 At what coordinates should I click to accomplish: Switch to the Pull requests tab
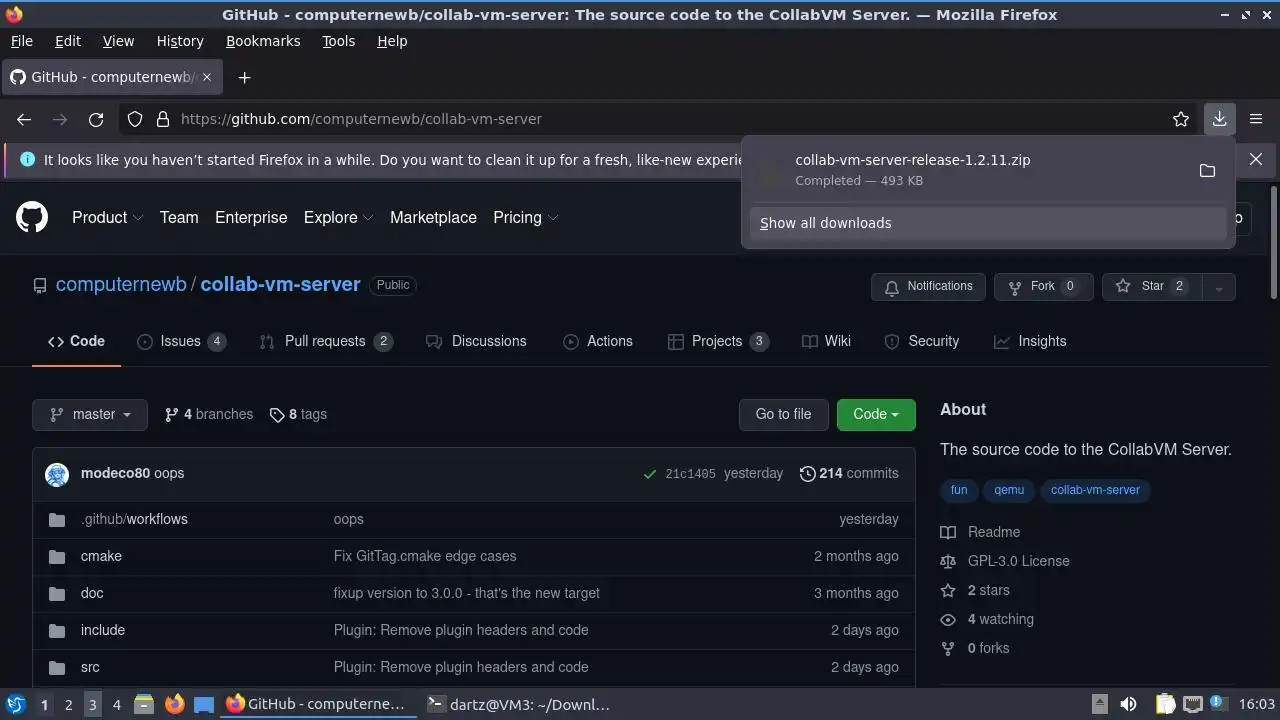click(325, 341)
